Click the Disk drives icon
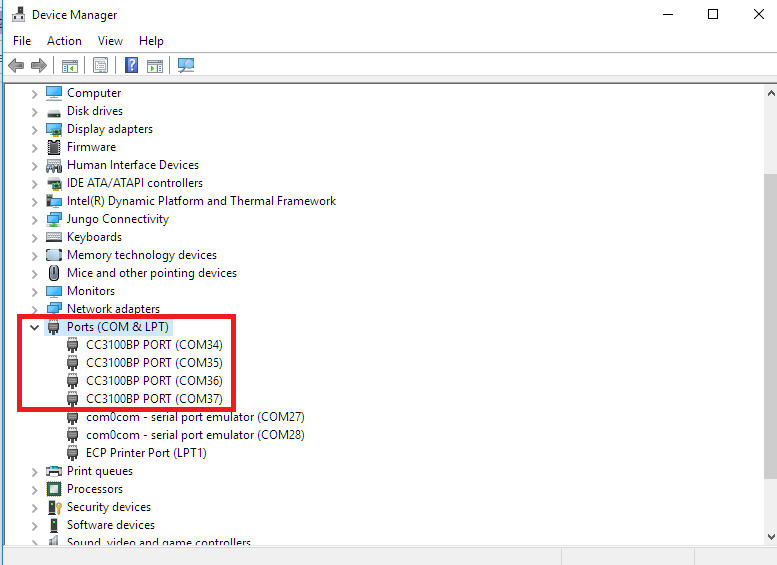The image size is (777, 565). click(54, 113)
